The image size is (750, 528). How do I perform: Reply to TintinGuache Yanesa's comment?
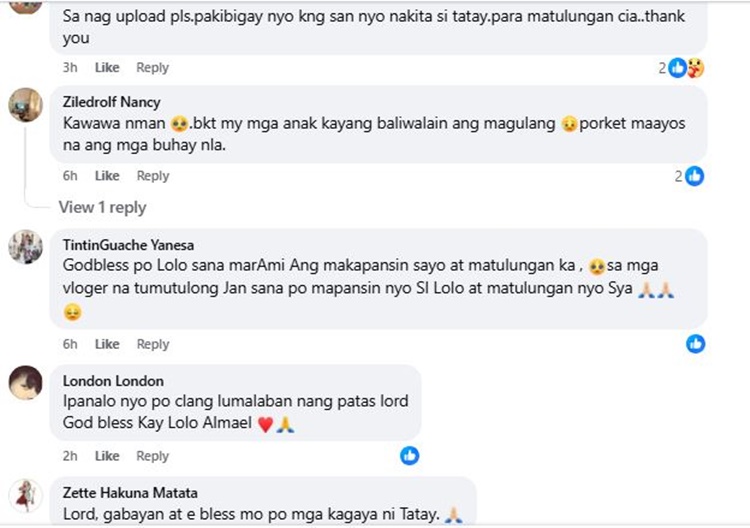point(153,344)
